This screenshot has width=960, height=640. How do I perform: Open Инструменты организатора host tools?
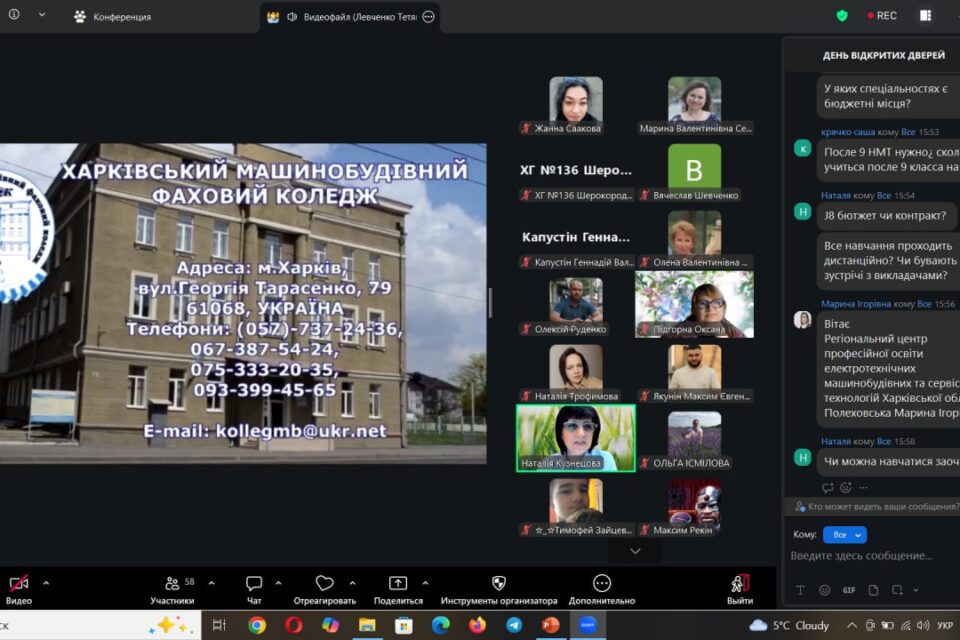(x=499, y=590)
